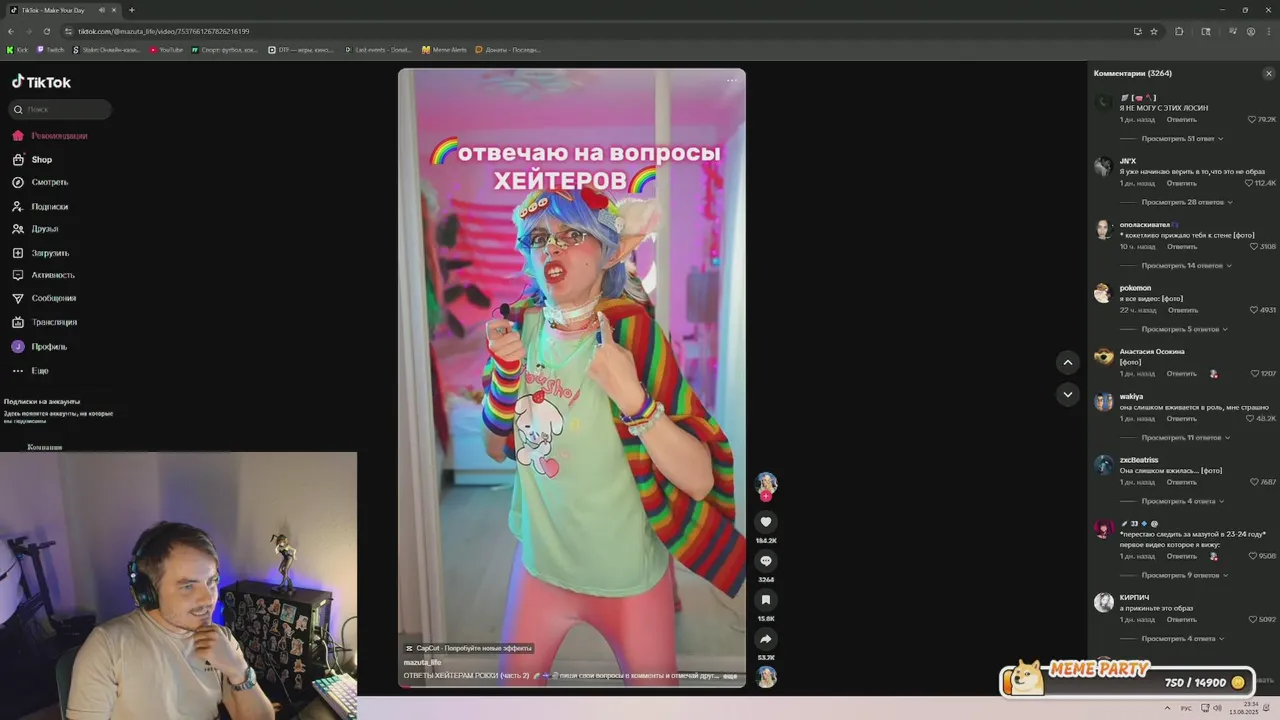Open Активность in sidebar
1280x720 pixels.
pos(43,275)
